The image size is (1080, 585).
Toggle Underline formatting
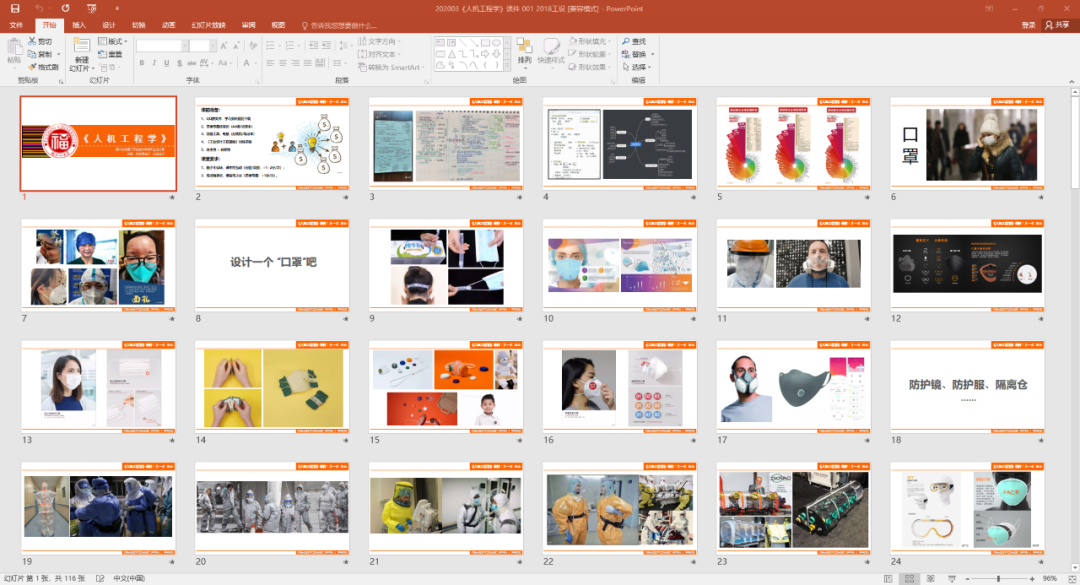[x=167, y=63]
